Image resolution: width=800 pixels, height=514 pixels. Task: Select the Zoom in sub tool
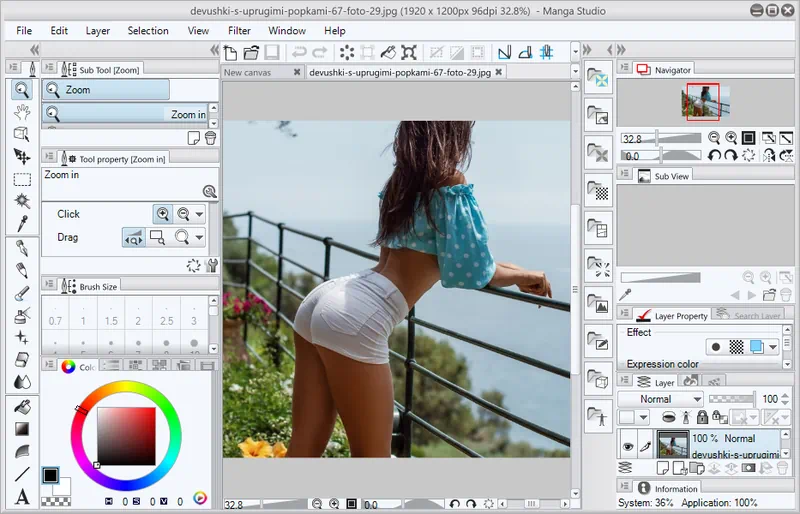(x=188, y=114)
